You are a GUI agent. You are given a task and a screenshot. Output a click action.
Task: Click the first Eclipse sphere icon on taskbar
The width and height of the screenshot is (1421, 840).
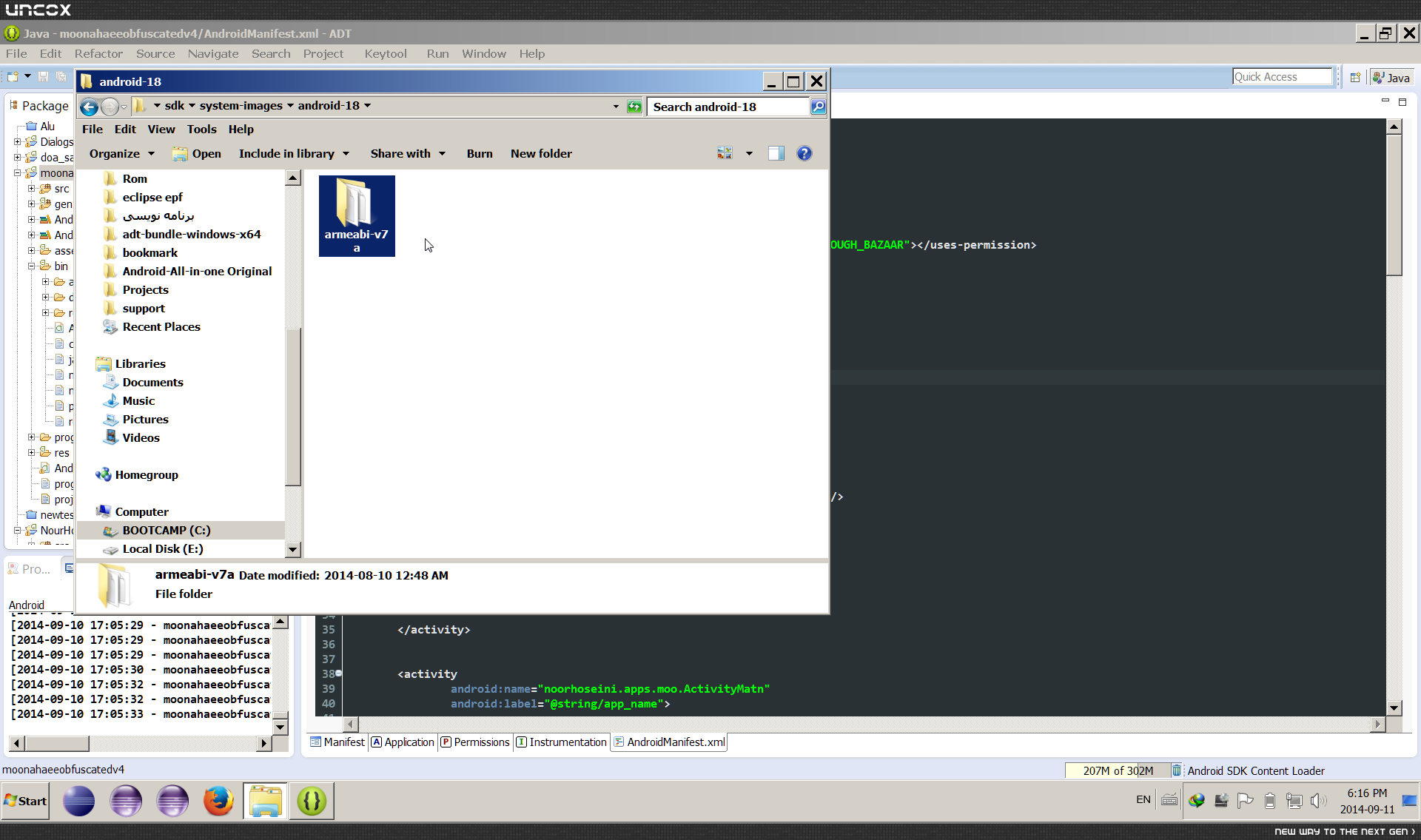(x=78, y=801)
